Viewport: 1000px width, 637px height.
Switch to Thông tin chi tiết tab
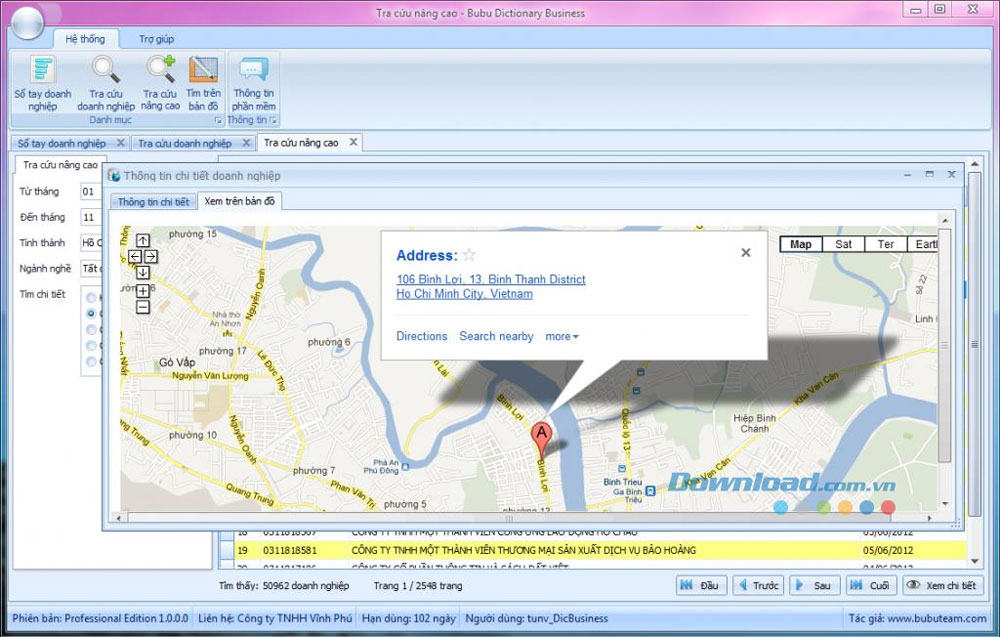pos(153,202)
